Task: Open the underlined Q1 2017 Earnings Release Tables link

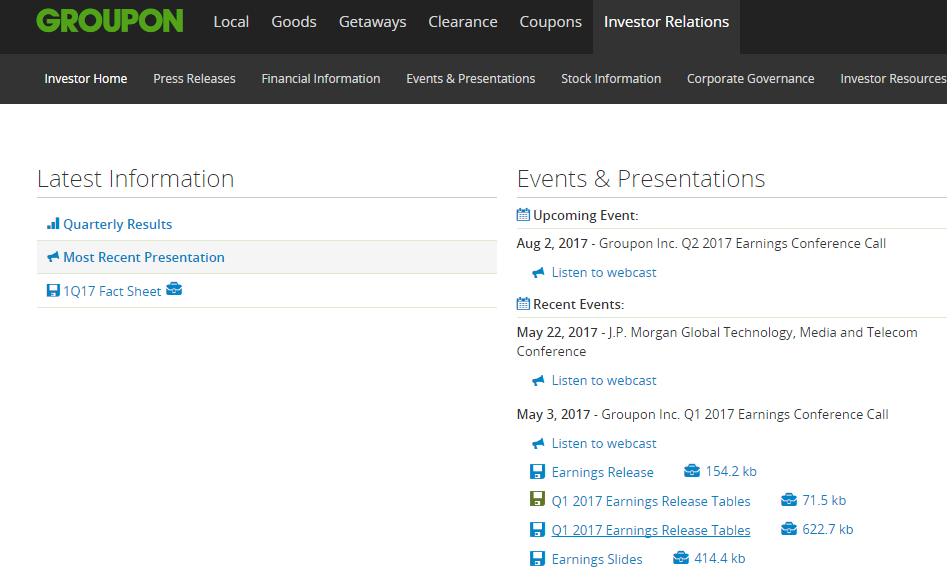Action: [650, 530]
